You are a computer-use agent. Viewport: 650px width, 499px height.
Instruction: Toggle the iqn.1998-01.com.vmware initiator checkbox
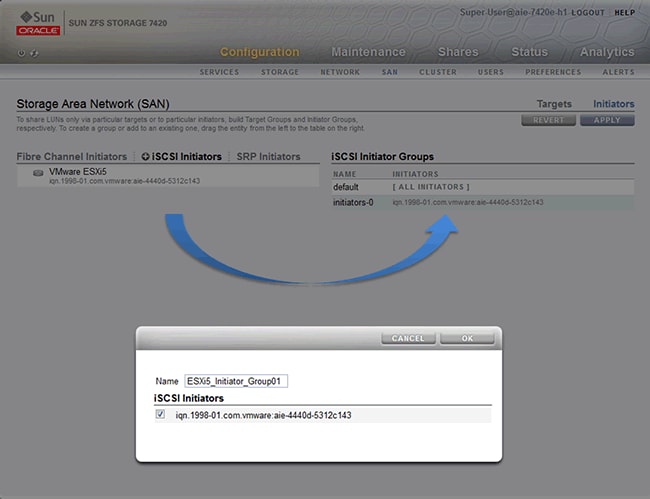point(160,414)
